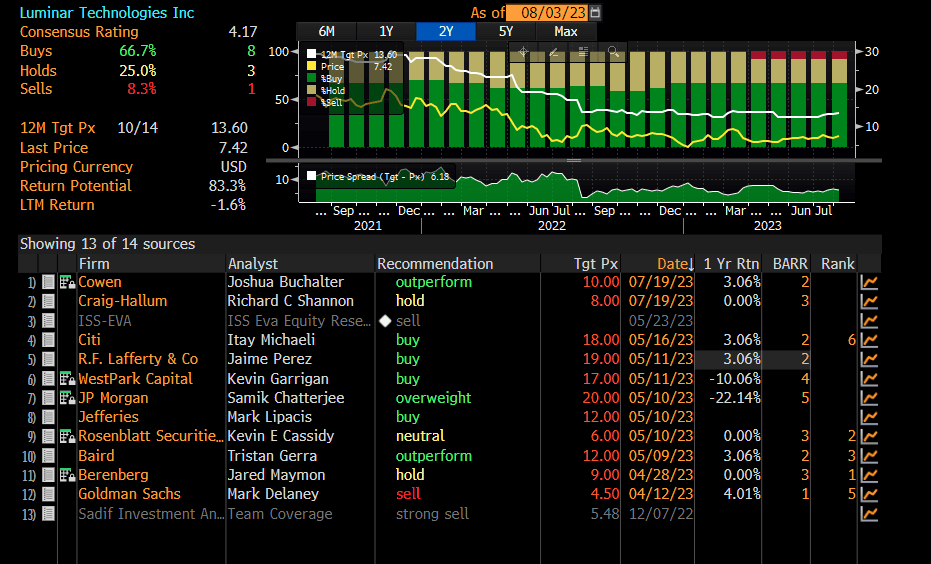Image resolution: width=931 pixels, height=564 pixels.
Task: Open the locked report icon for Berenberg
Action: coord(67,476)
